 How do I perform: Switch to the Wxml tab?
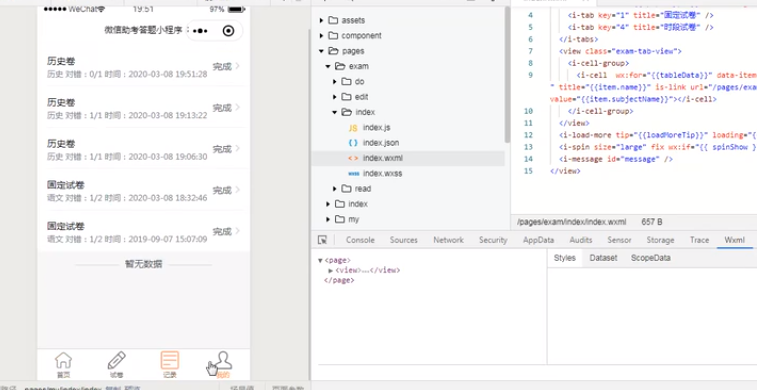(x=734, y=240)
